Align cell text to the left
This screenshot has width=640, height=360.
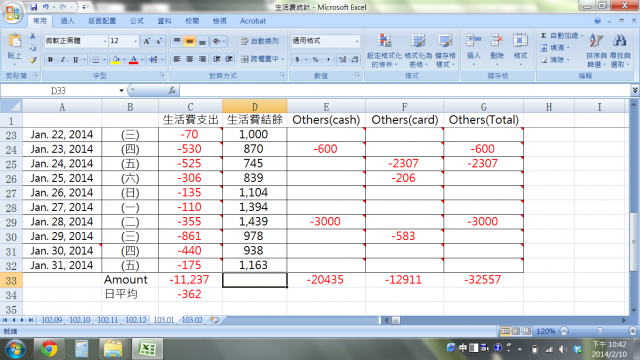click(x=177, y=59)
